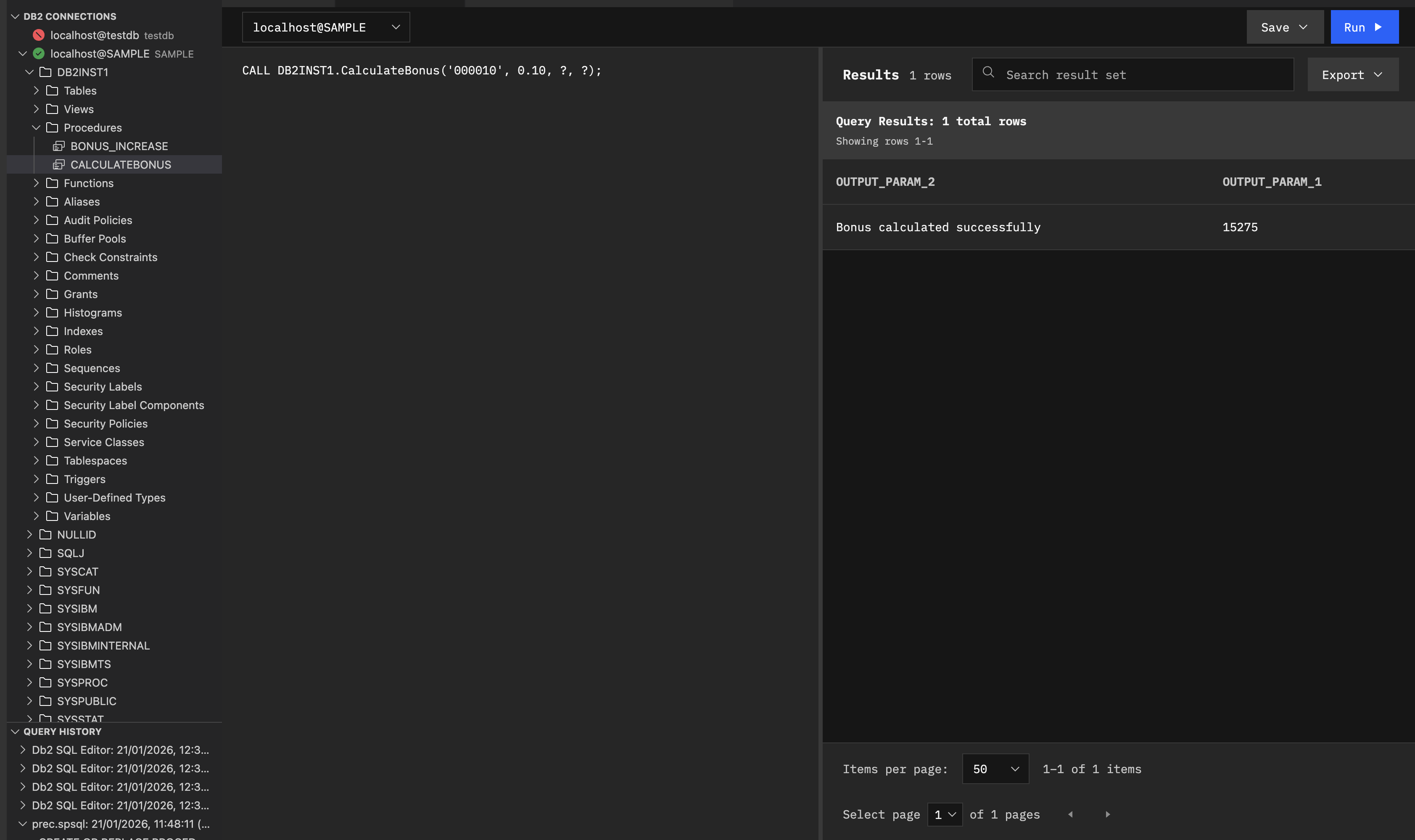Collapse the Procedures tree node

point(37,127)
